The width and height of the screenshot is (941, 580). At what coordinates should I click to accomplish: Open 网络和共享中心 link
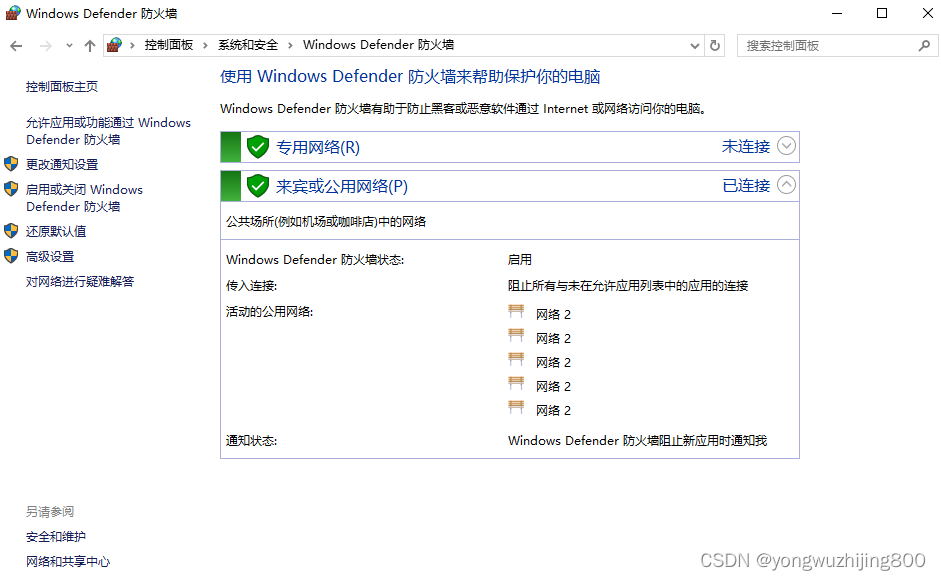pos(68,562)
